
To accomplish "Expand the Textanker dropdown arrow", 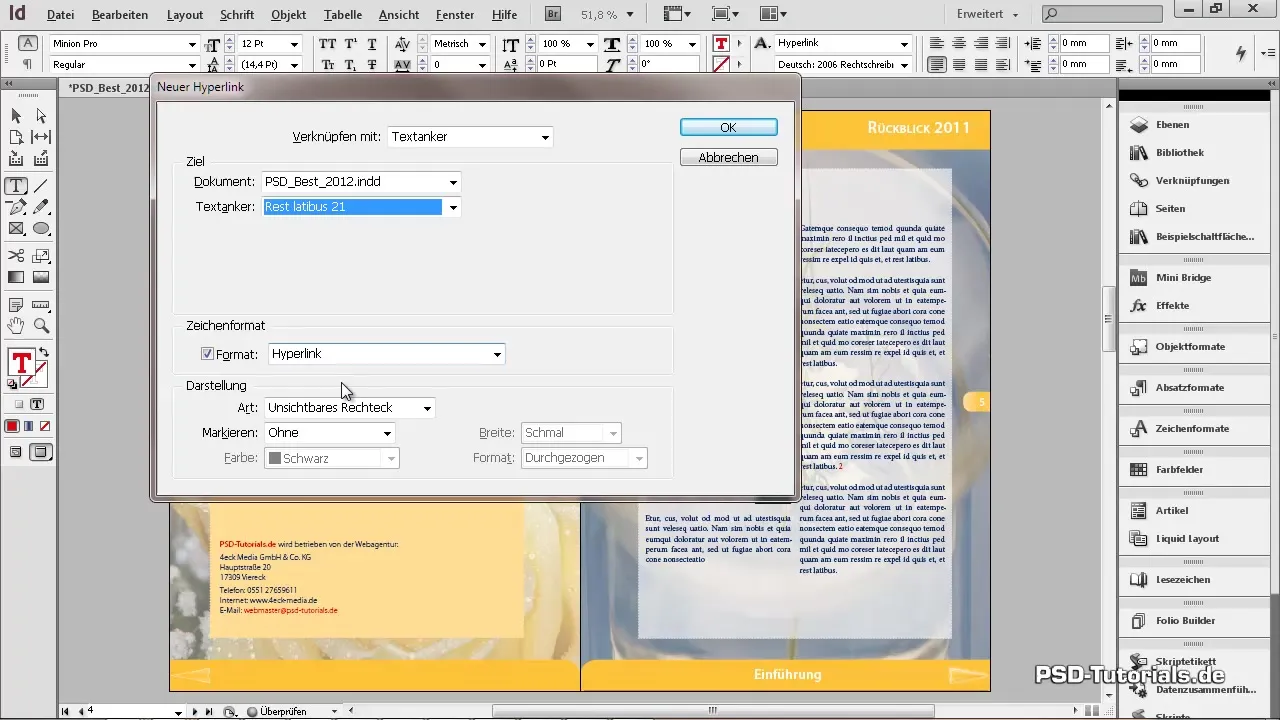I will 453,208.
